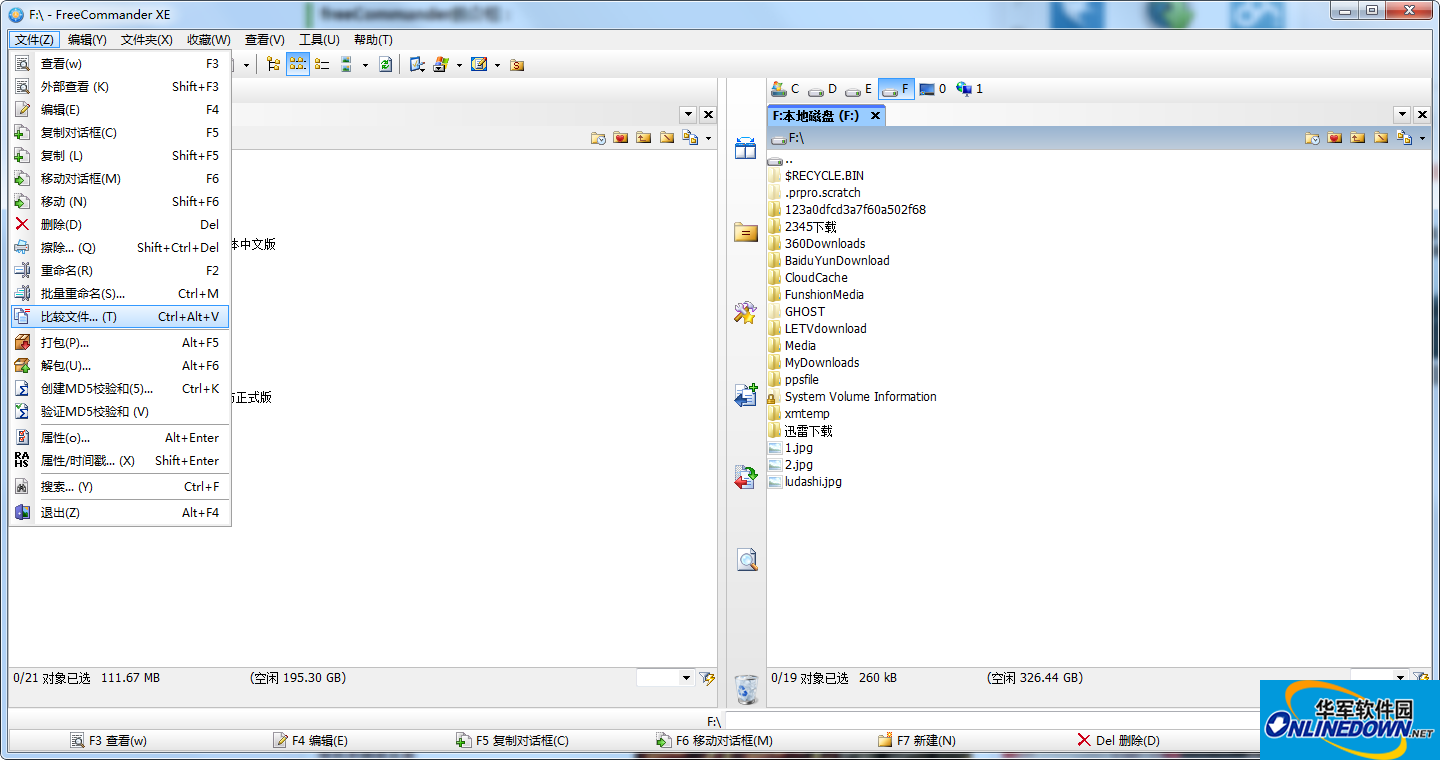
Task: Click the history folder icon in right panel
Action: (x=1312, y=138)
